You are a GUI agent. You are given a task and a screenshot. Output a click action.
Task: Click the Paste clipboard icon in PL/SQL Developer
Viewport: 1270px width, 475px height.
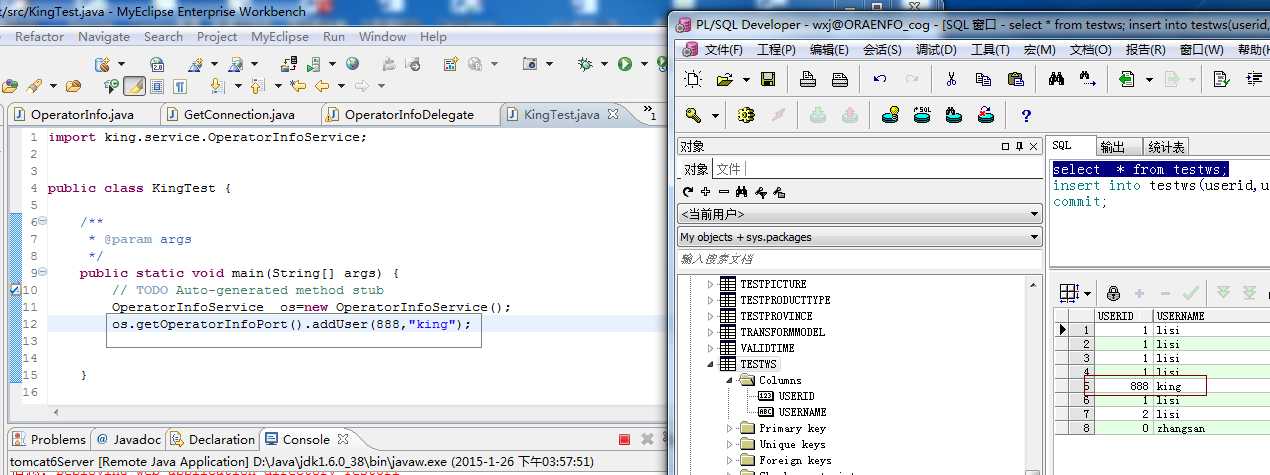click(1016, 80)
